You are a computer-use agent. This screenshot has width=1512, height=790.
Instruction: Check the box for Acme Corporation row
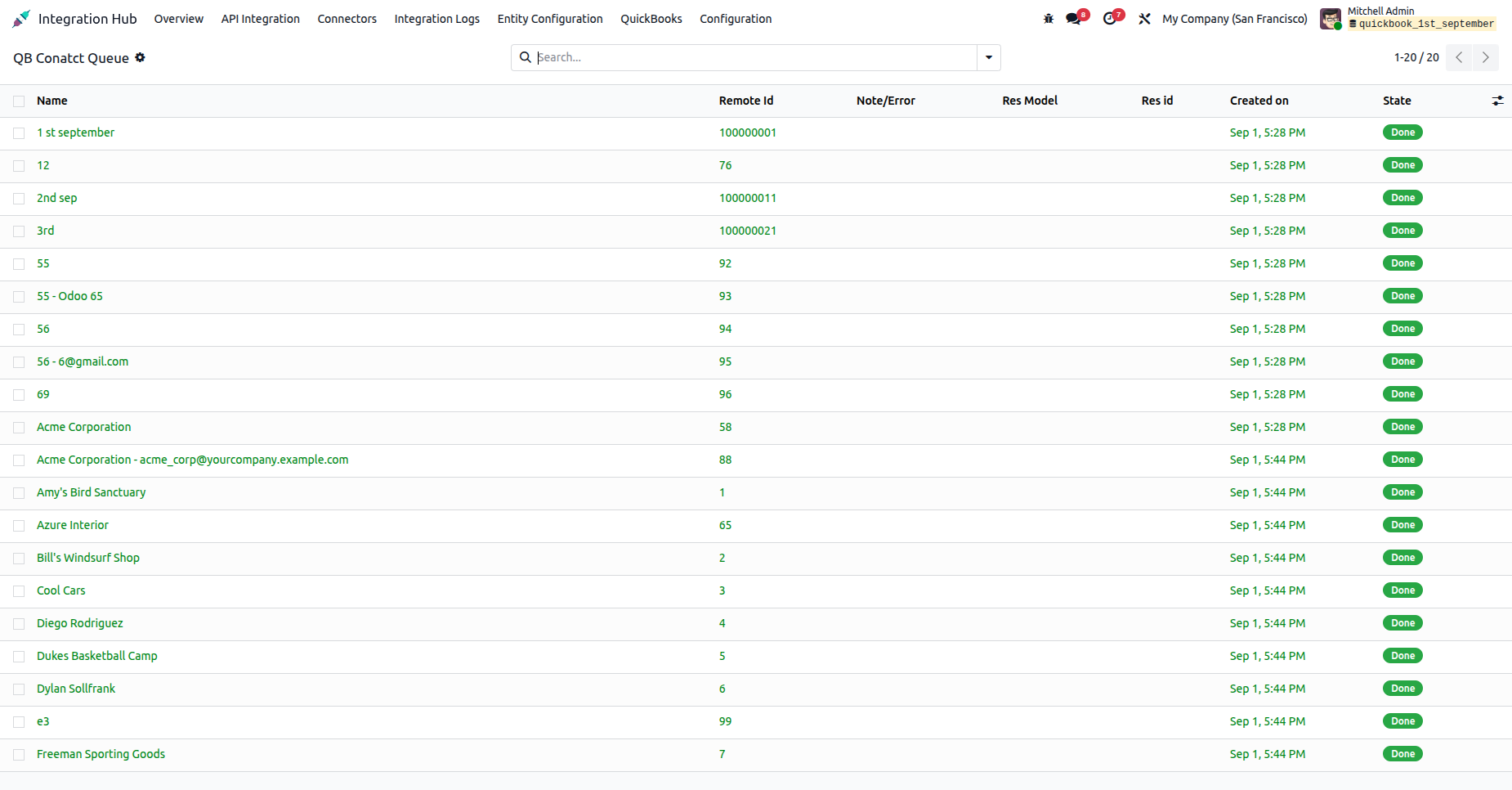pos(19,428)
